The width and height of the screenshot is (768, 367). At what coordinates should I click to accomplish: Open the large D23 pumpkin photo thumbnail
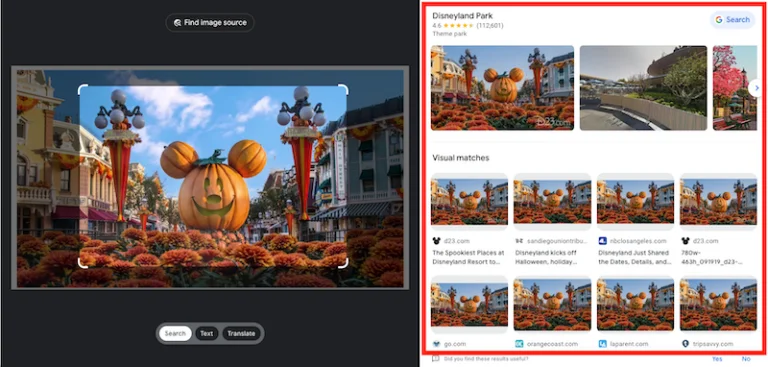502,88
